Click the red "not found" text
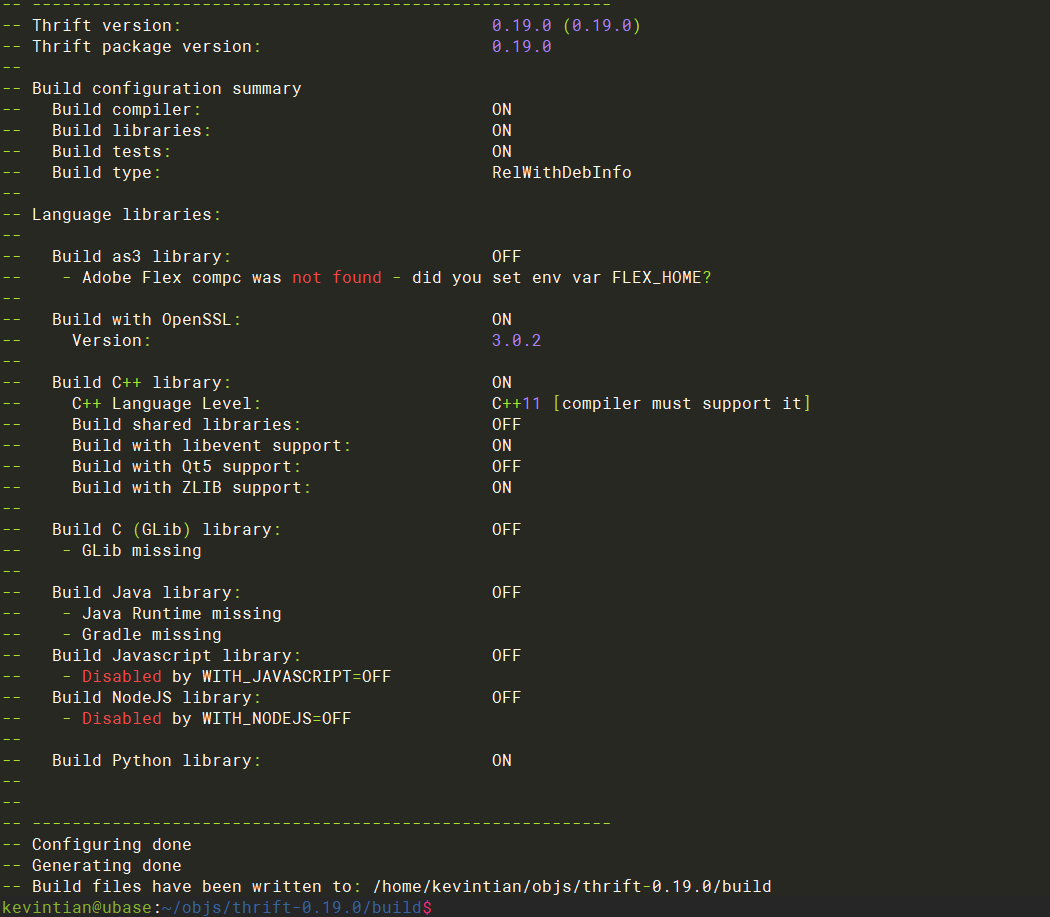This screenshot has height=917, width=1050. [x=336, y=277]
